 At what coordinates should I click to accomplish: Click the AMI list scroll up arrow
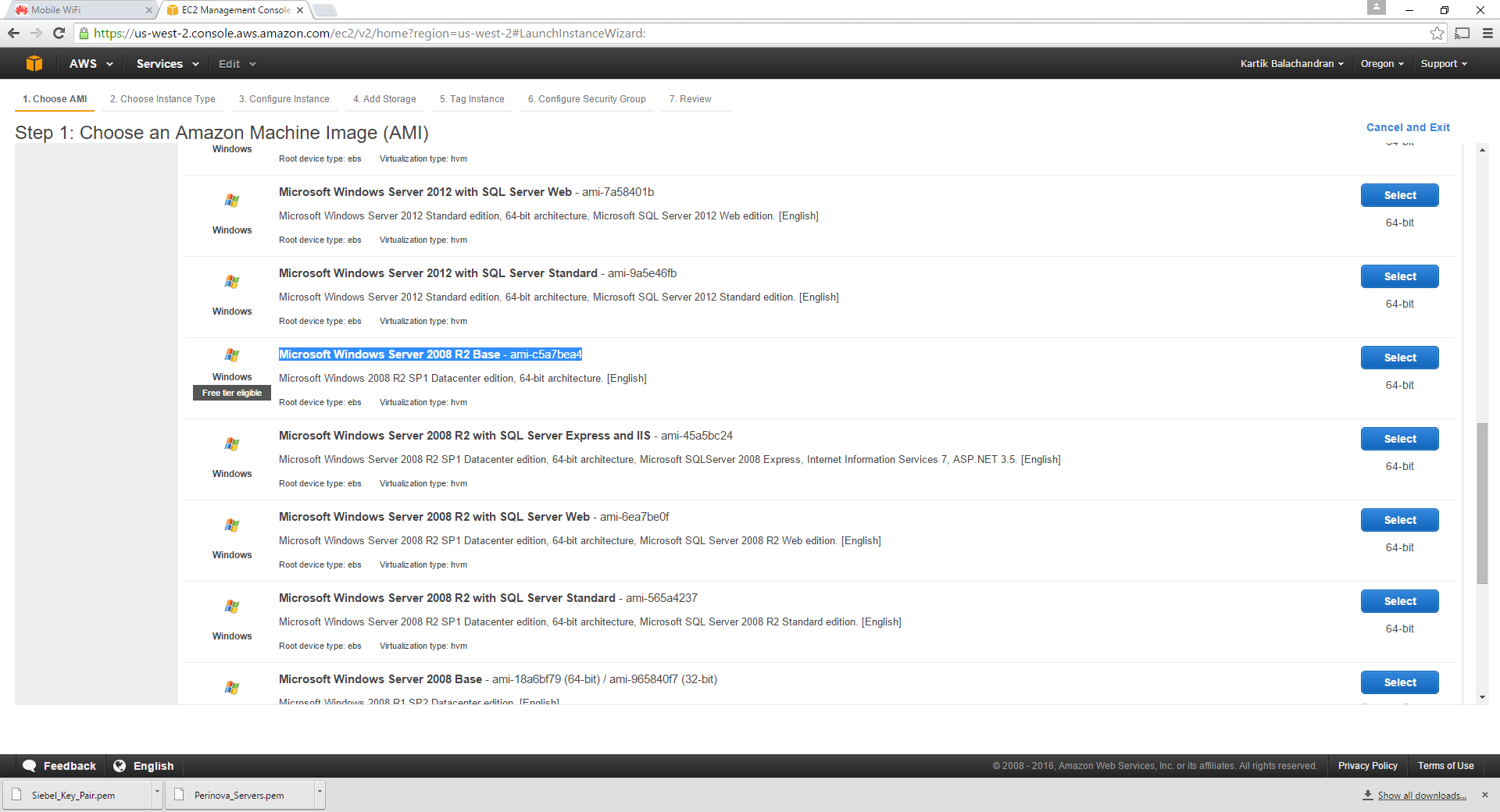tap(1482, 150)
